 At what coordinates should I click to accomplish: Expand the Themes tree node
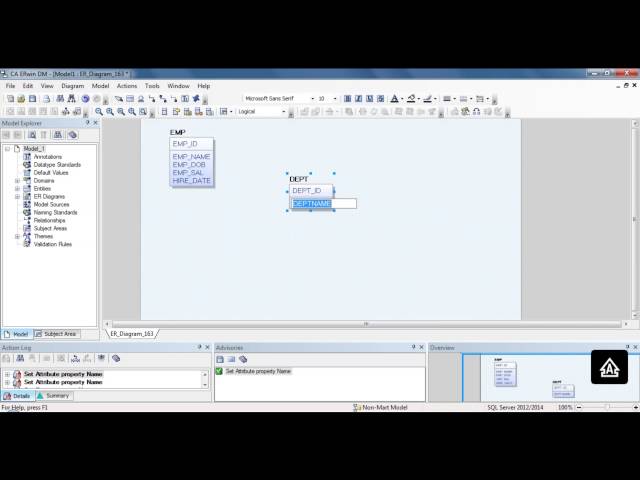click(x=17, y=236)
